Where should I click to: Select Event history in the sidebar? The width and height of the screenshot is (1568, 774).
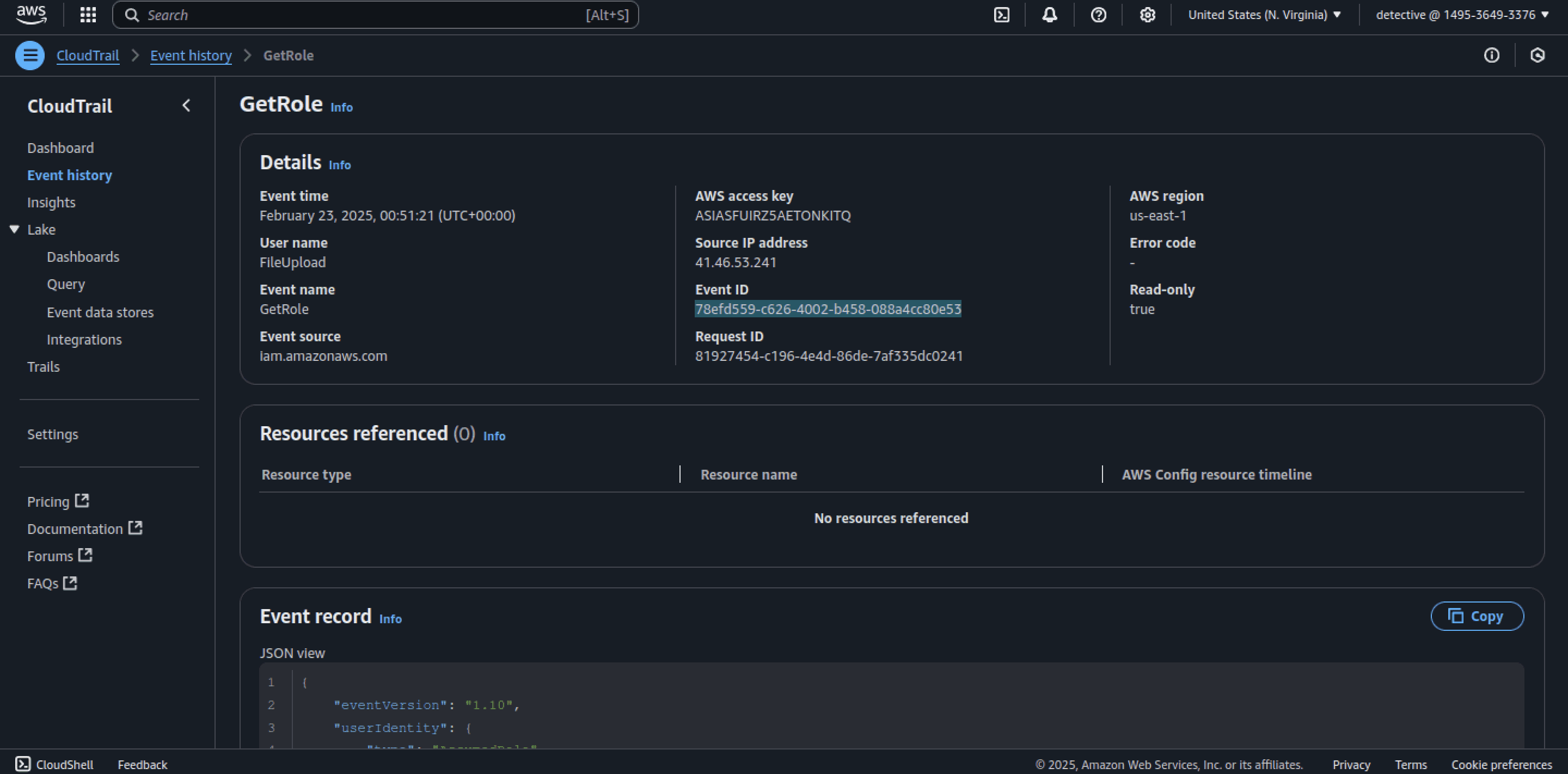click(x=69, y=175)
